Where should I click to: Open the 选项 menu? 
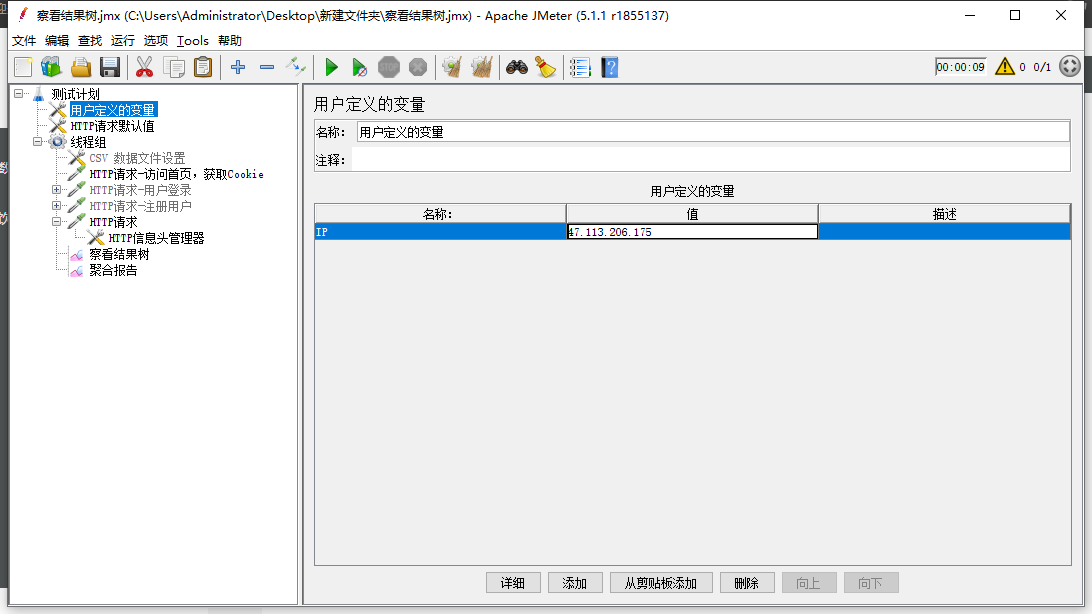155,40
